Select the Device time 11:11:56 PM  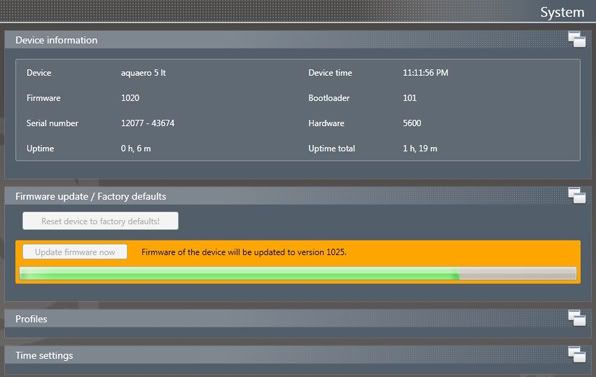coord(425,73)
